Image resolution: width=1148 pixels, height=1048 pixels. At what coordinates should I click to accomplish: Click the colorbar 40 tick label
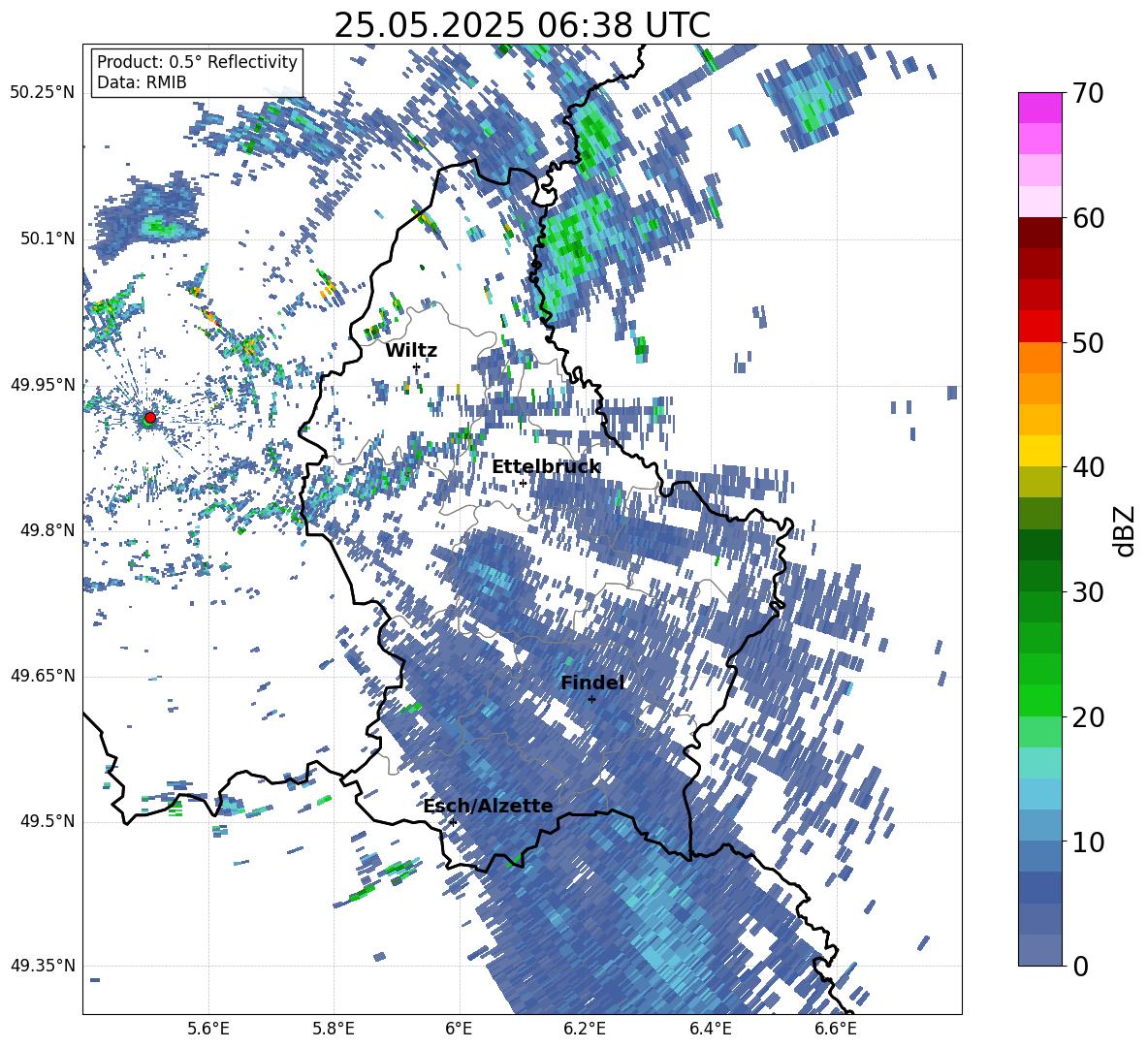click(1088, 467)
